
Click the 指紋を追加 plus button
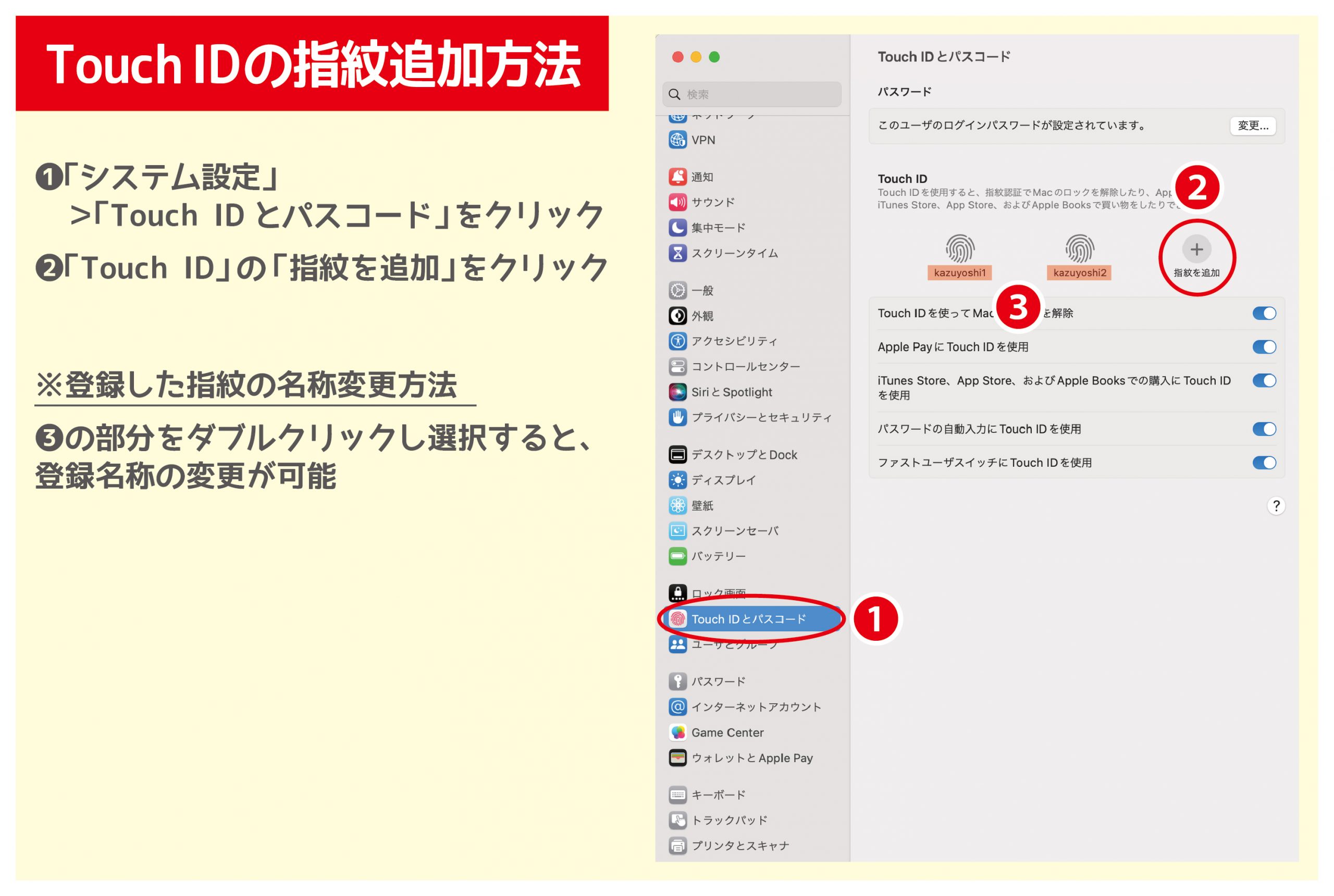point(1196,249)
